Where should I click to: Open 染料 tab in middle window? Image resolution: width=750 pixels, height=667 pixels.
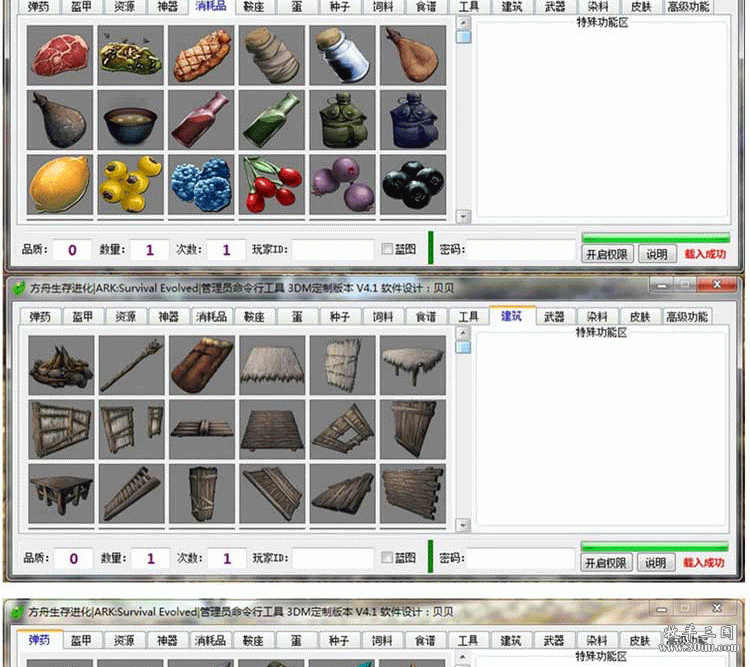click(596, 317)
